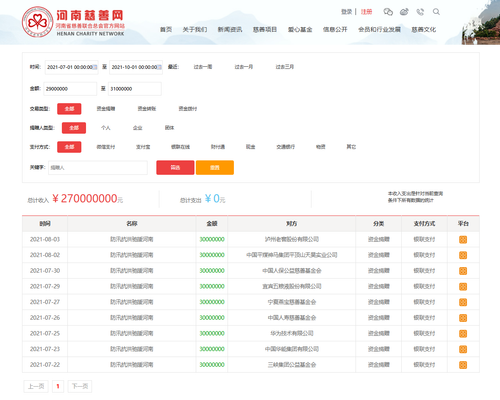
Task: Click the red 筛选 filter button
Action: (x=175, y=167)
